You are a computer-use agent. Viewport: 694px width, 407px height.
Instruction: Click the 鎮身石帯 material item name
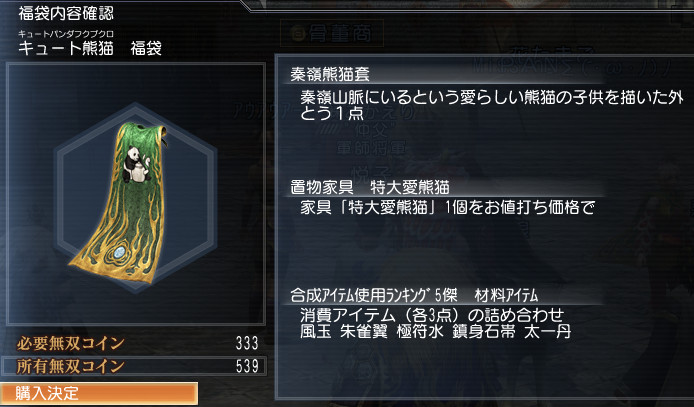(x=483, y=331)
